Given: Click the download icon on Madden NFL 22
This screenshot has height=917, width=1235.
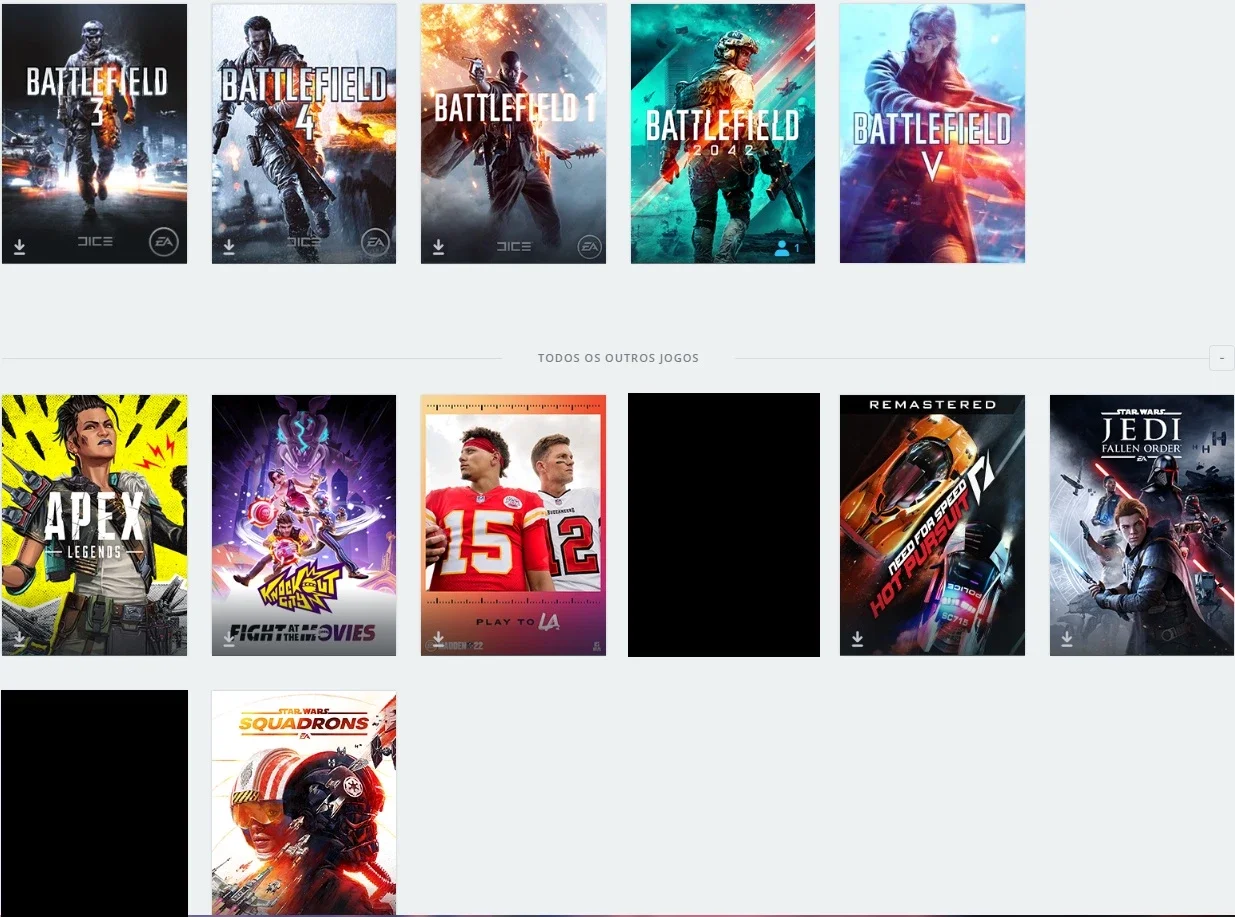Looking at the screenshot, I should coord(438,638).
